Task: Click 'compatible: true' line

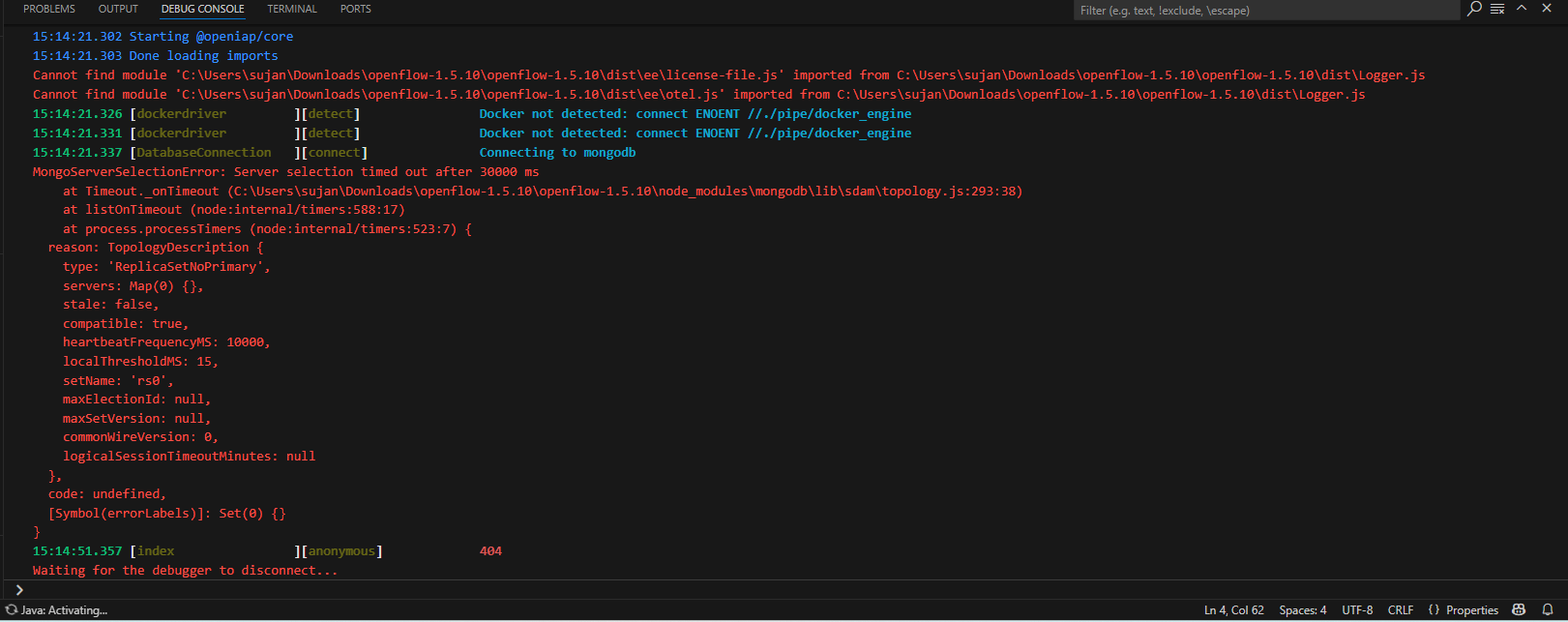Action: [126, 324]
